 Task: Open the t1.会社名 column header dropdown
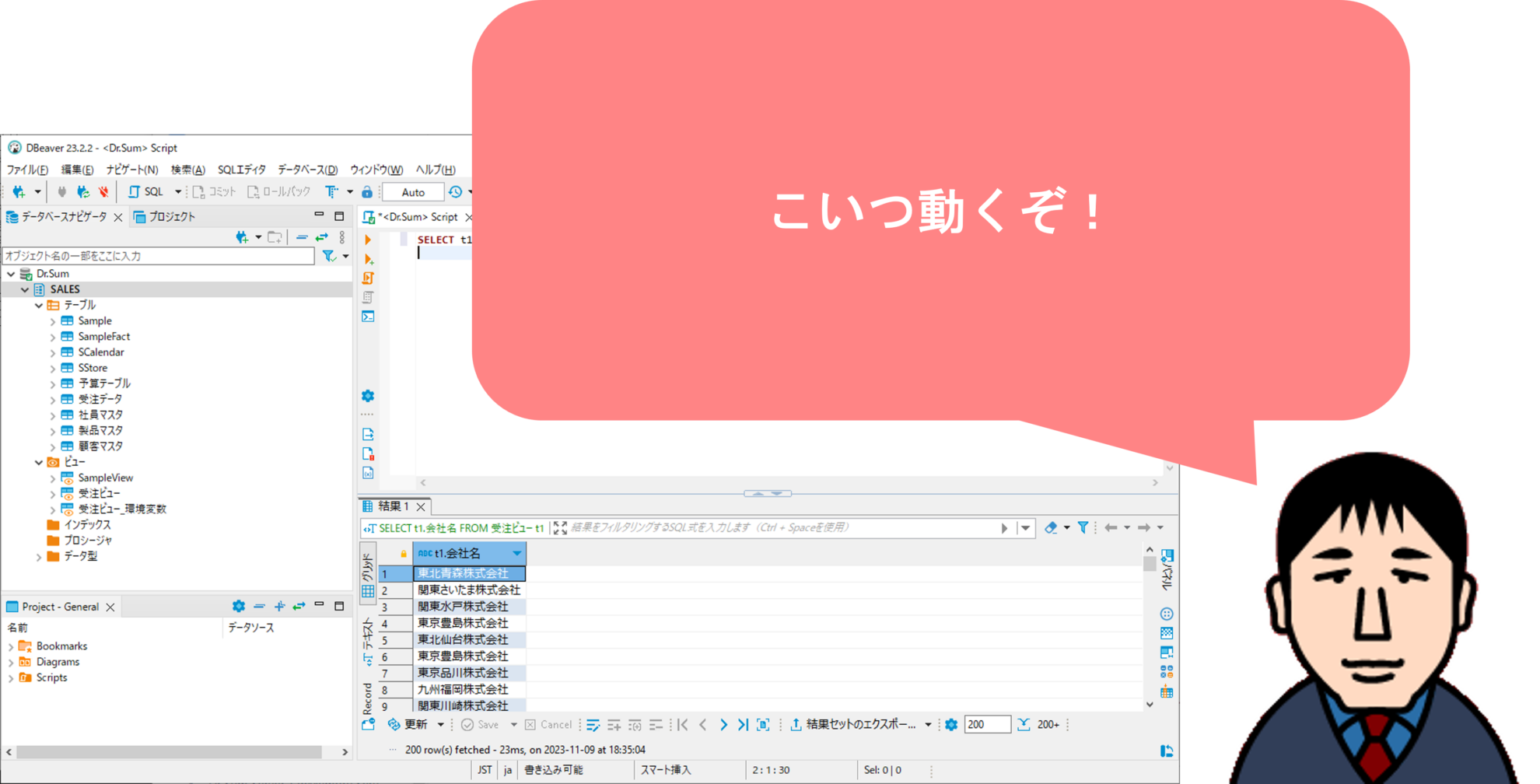tap(517, 553)
